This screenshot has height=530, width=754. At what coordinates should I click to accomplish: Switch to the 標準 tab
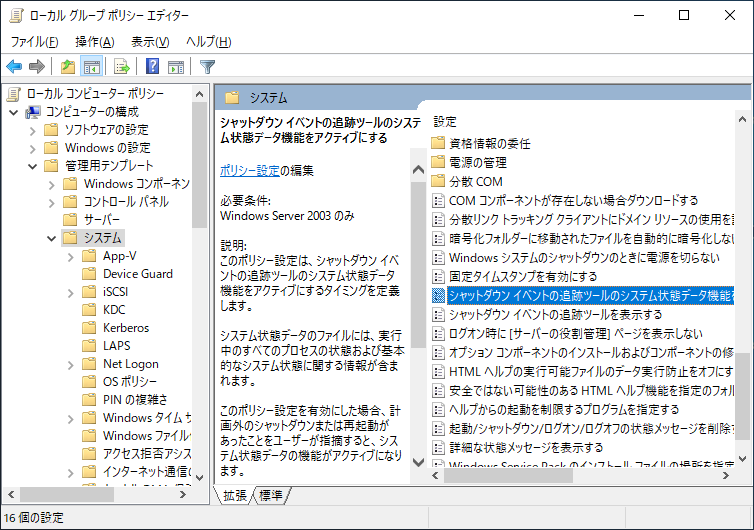[x=271, y=495]
